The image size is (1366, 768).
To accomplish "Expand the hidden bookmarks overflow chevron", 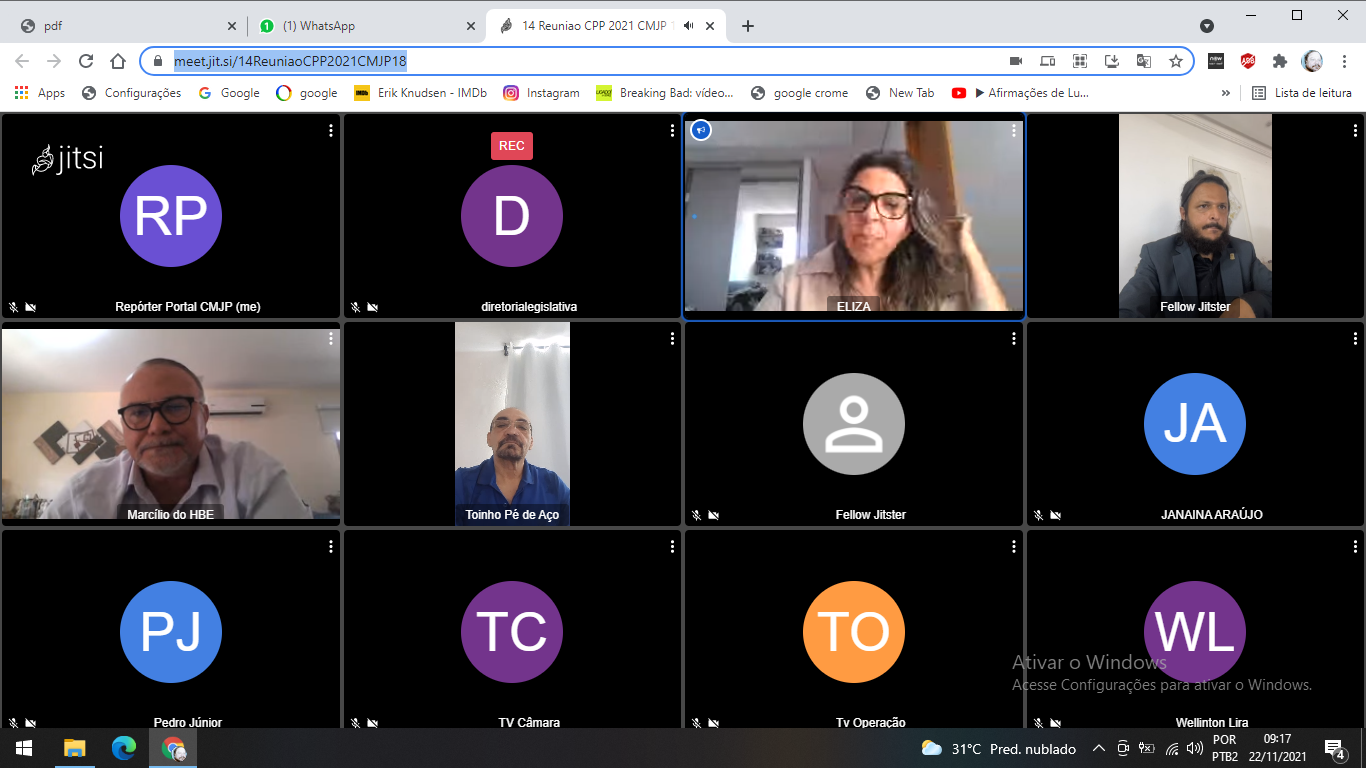I will [x=1226, y=93].
